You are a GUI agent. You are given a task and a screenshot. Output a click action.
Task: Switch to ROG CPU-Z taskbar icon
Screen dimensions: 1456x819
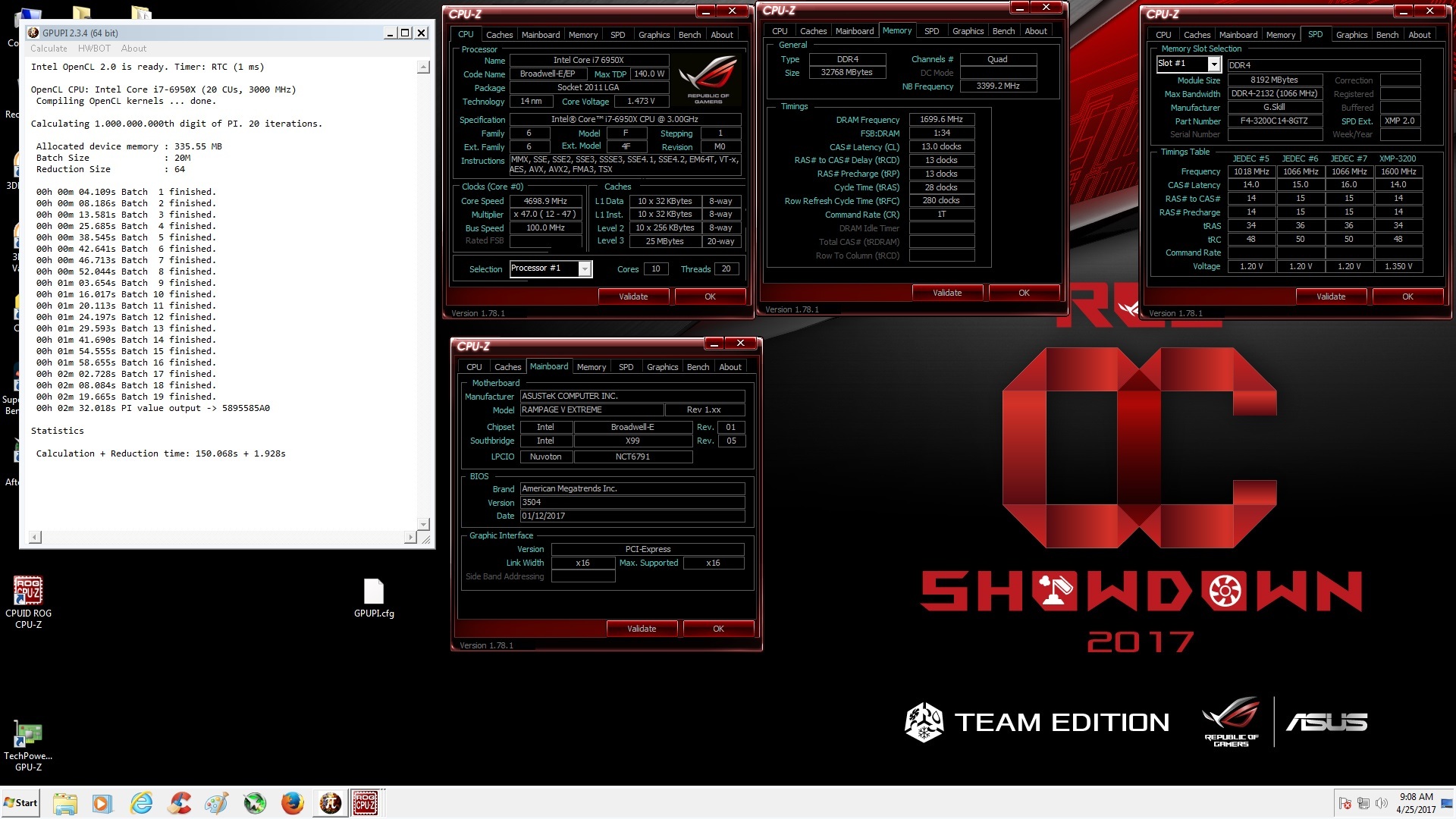[366, 803]
